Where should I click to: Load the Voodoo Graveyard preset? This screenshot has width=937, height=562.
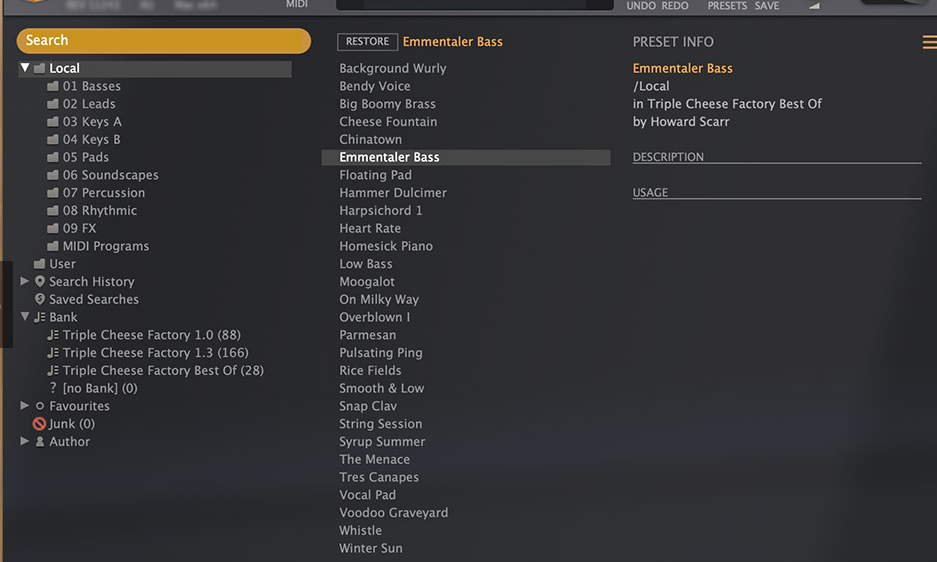[393, 513]
